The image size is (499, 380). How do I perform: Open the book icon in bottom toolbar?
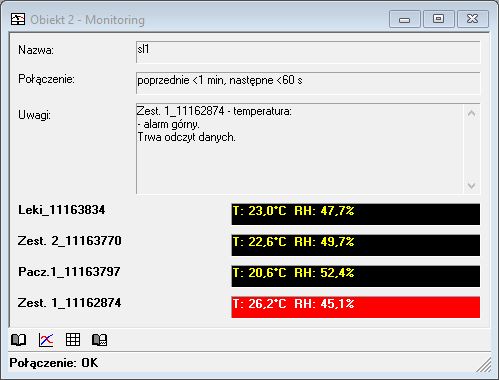pyautogui.click(x=18, y=340)
